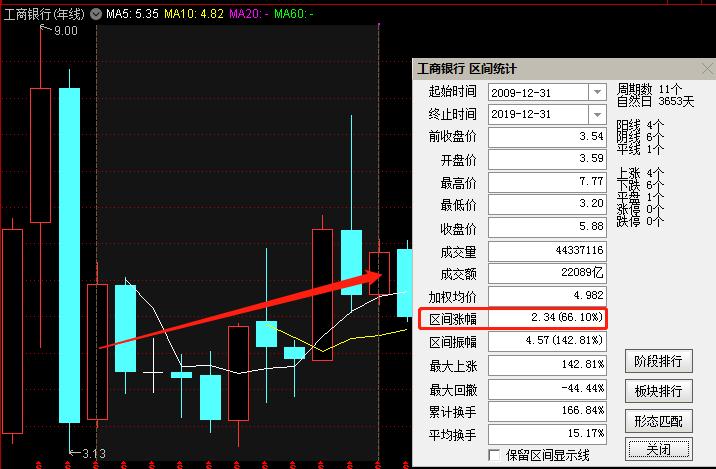Select the 最低价 value 3.20

click(x=547, y=204)
